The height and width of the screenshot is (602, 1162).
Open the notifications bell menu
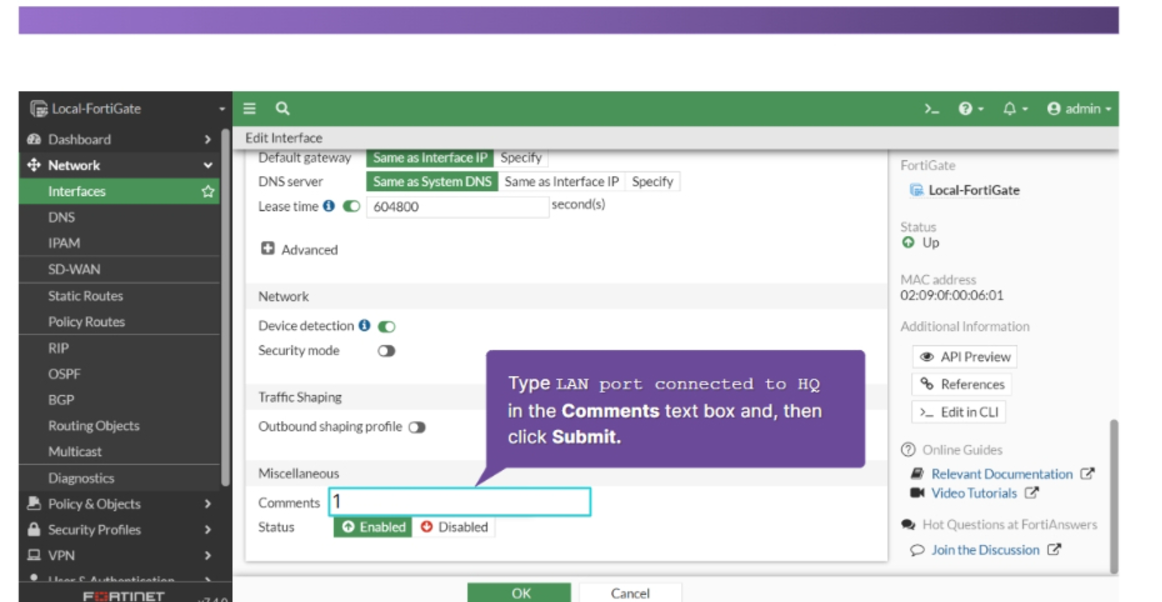click(x=1015, y=109)
